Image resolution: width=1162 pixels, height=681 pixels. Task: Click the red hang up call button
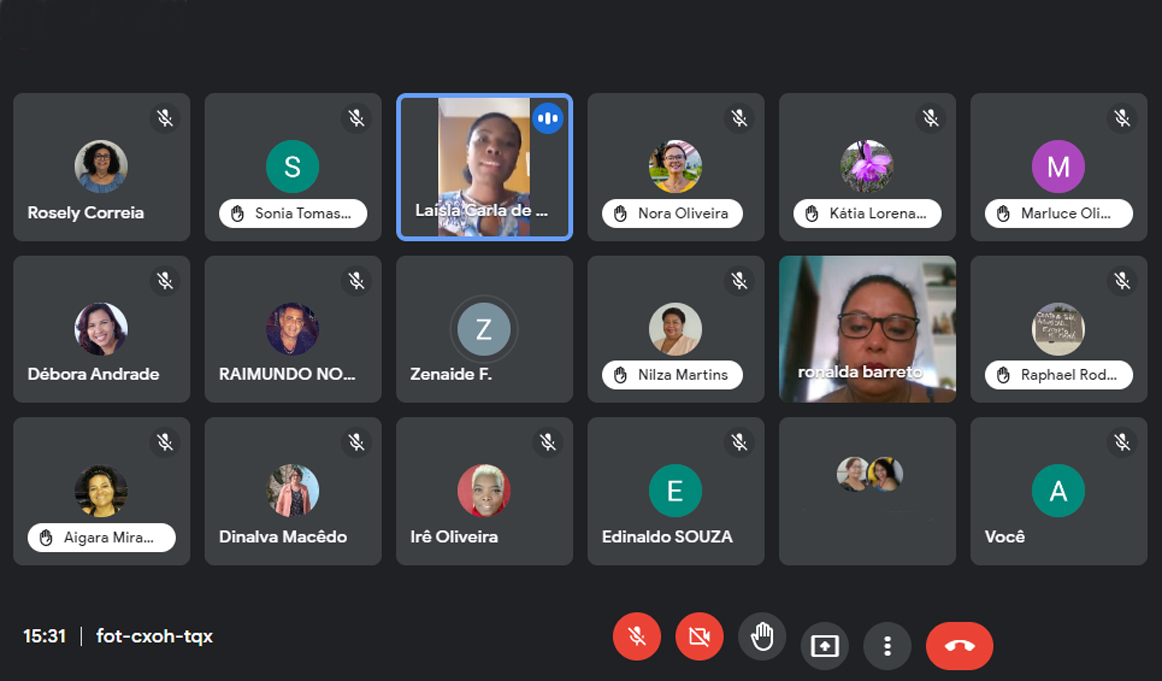point(959,646)
